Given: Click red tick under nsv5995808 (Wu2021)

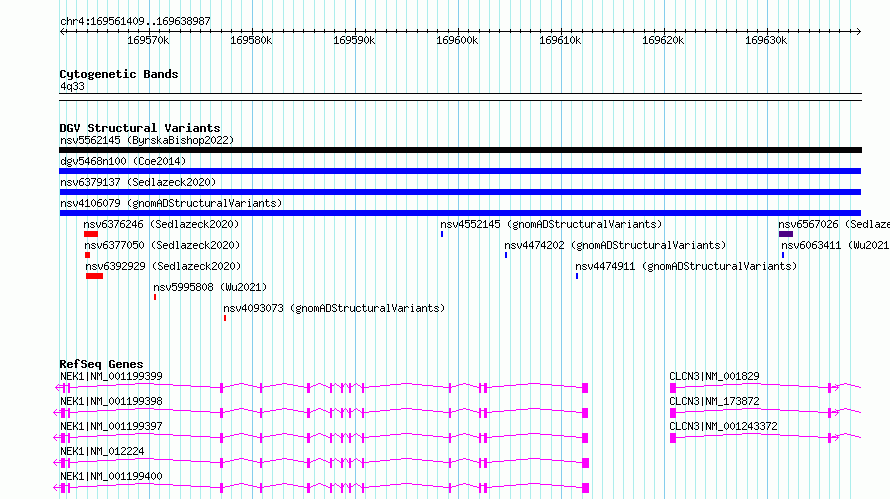Looking at the screenshot, I should coord(155,297).
